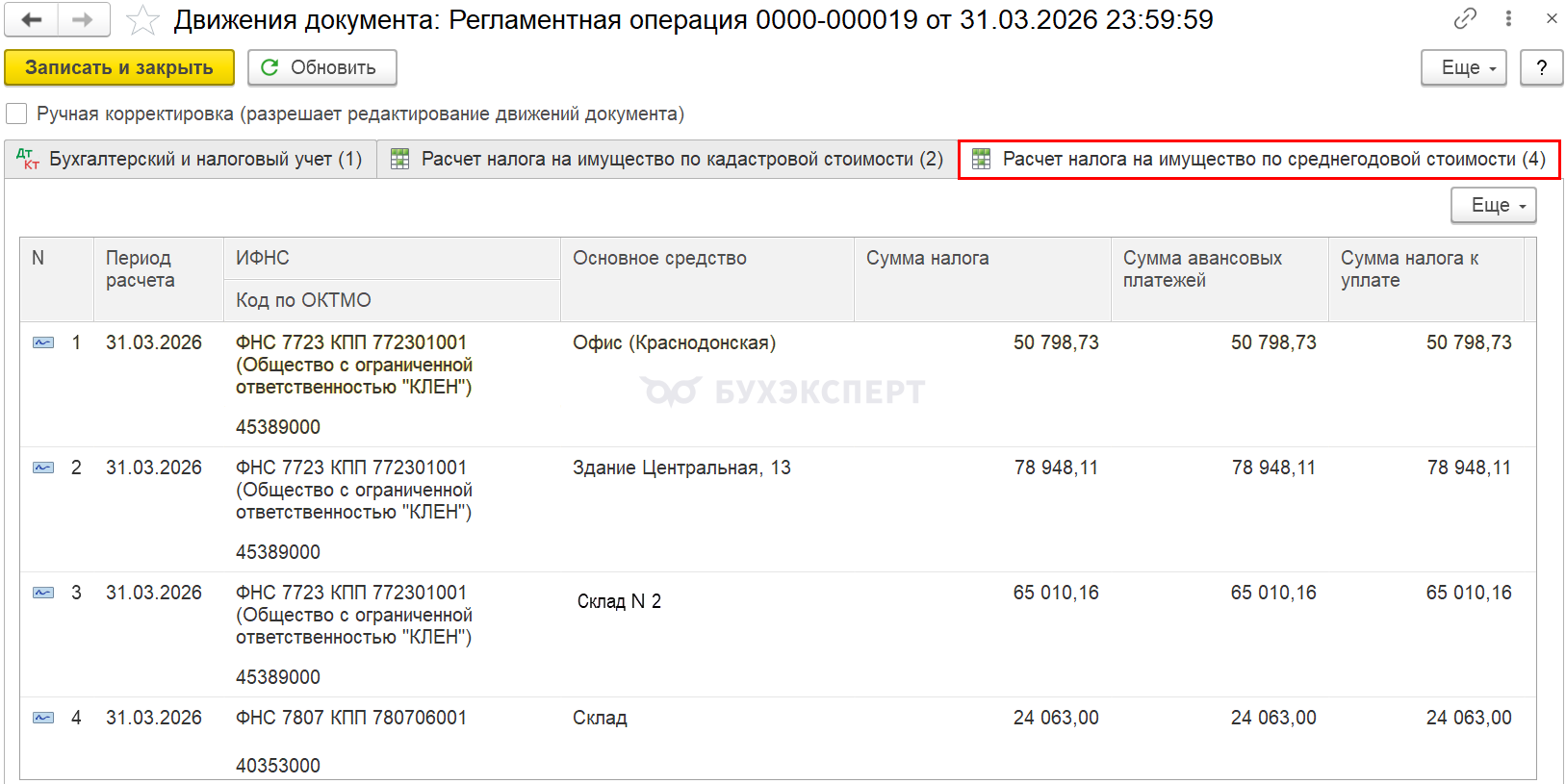This screenshot has height=784, width=1566.
Task: Enable the Ручная корректировка checkbox
Action: [16, 114]
